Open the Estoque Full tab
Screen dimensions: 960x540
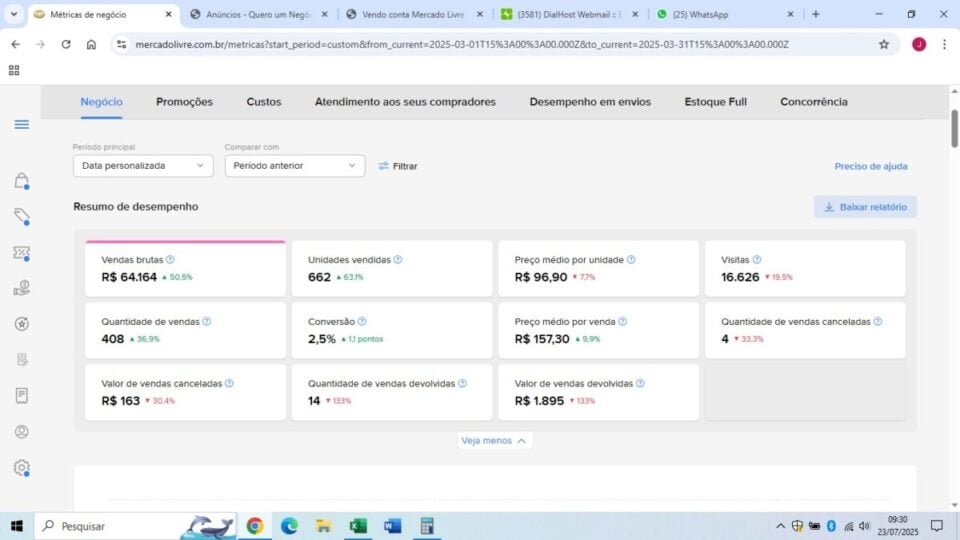point(716,102)
